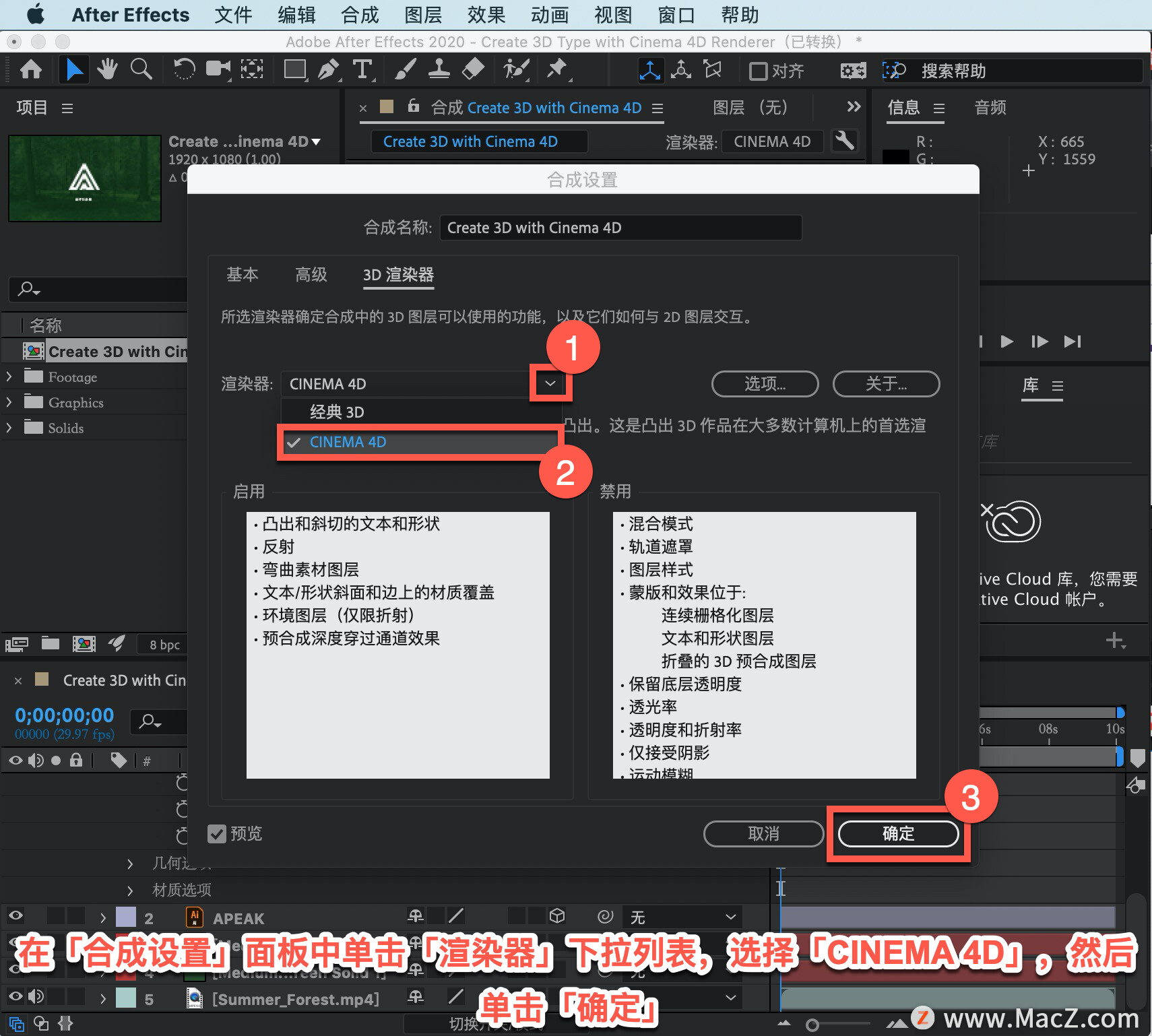Select the Type text tool
Screen dimensions: 1152x1036
[362, 69]
